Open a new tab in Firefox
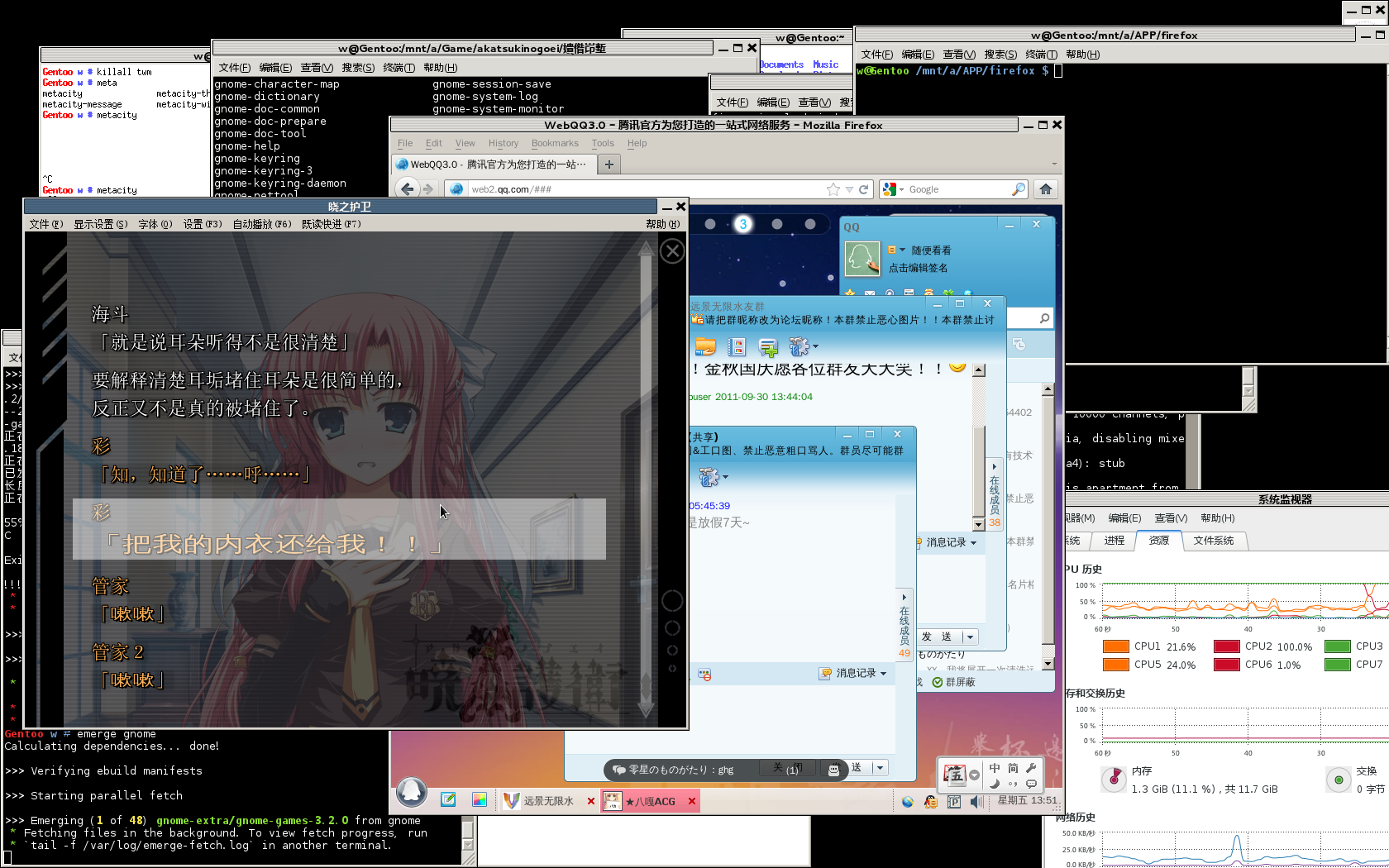 (x=609, y=165)
